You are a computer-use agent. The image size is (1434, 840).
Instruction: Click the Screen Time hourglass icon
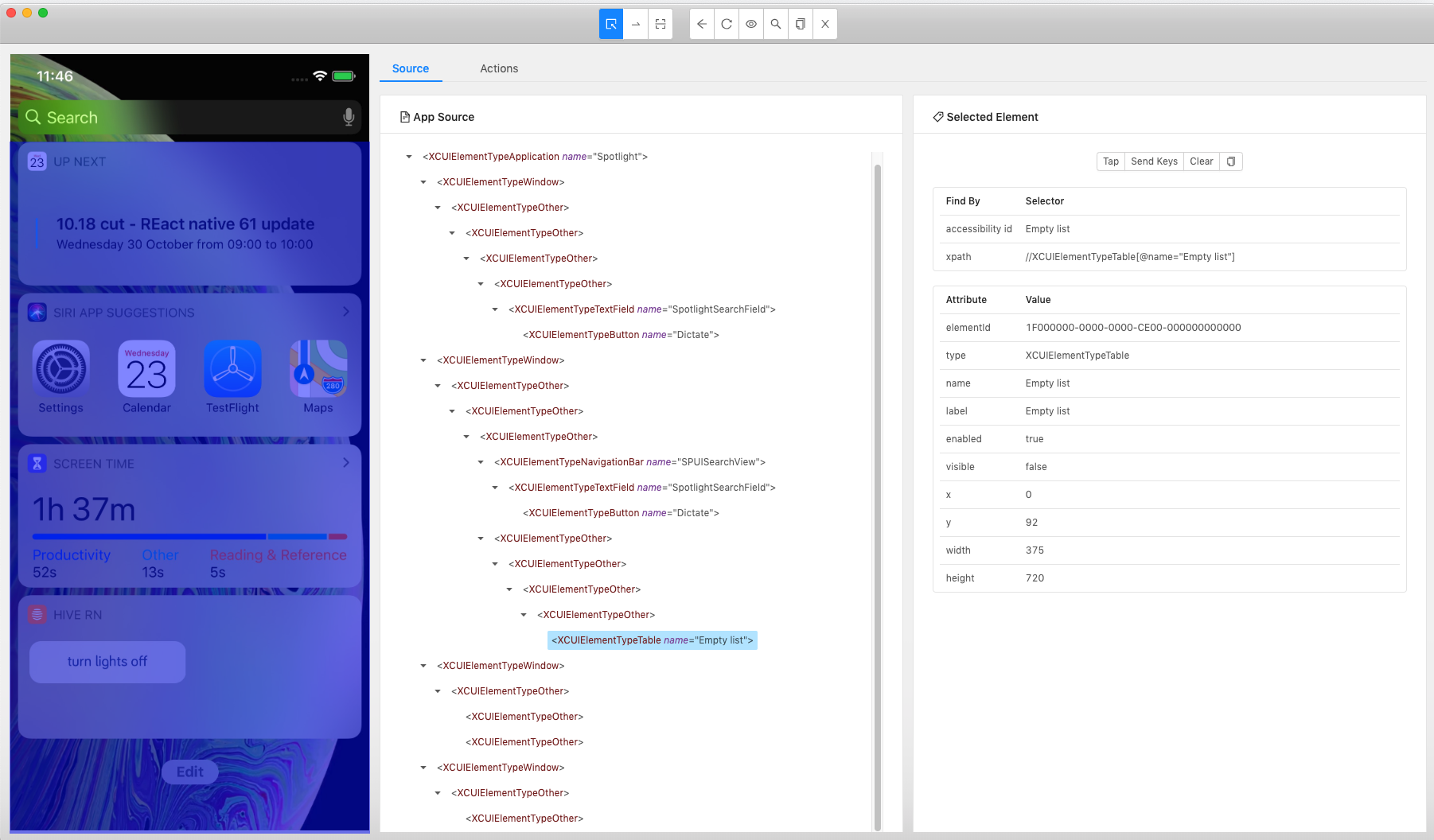click(37, 464)
